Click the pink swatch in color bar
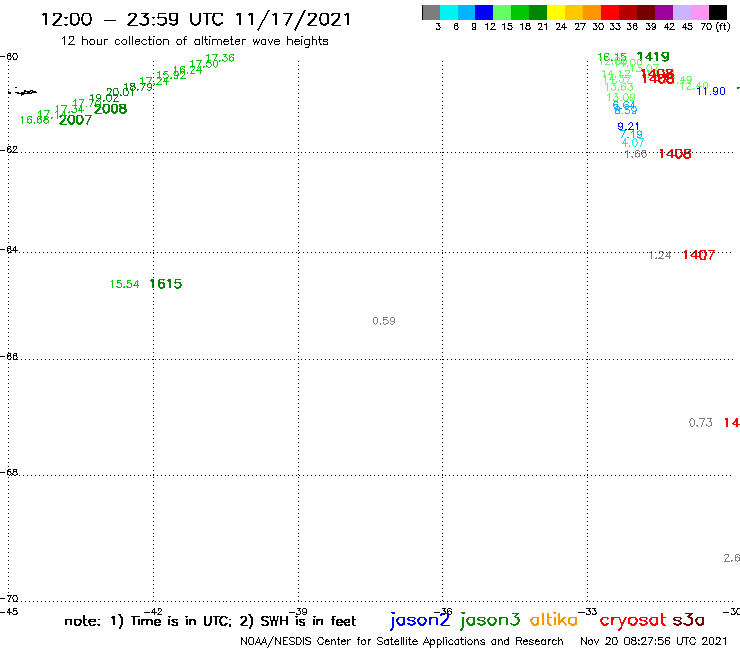Image resolution: width=740 pixels, height=650 pixels. coord(700,12)
